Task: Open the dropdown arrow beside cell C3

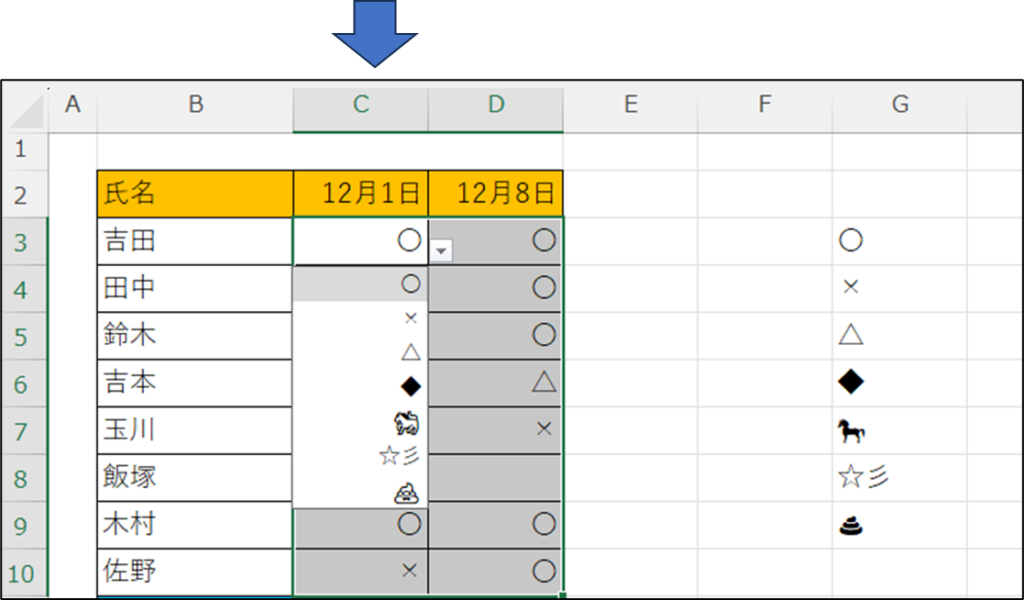Action: tap(441, 251)
